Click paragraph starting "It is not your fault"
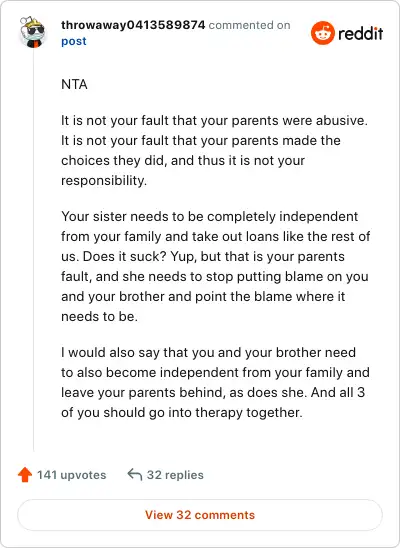 (x=214, y=150)
